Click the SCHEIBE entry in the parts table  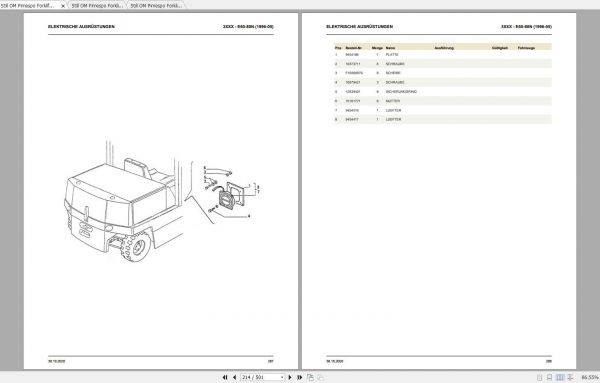393,73
